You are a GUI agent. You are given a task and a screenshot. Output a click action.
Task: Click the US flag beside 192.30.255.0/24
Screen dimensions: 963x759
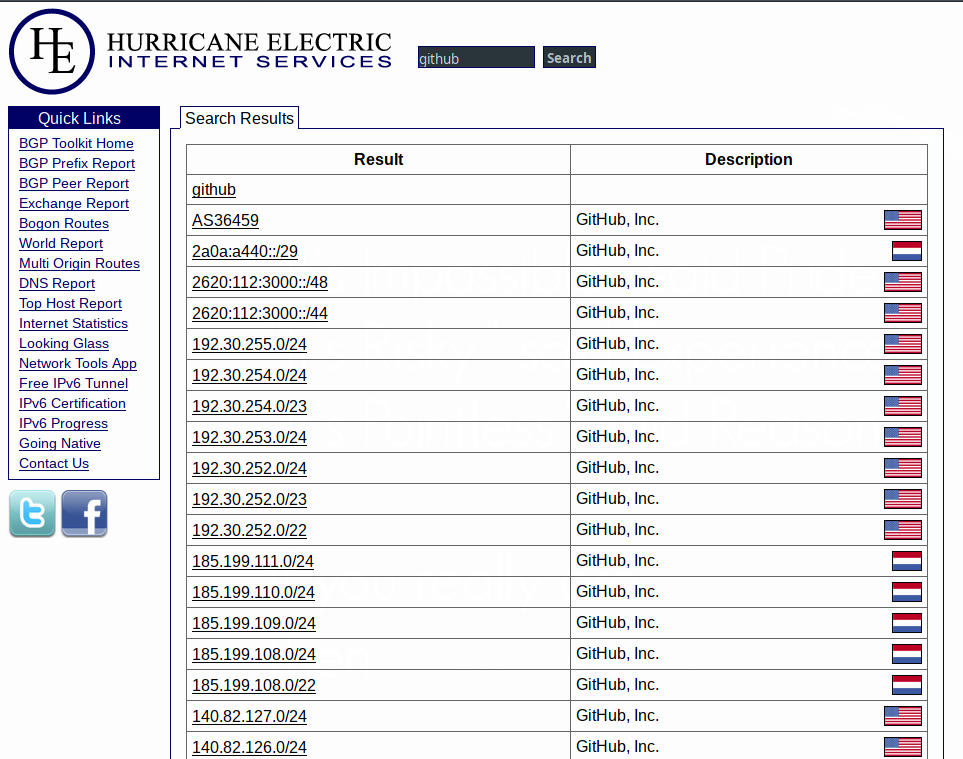[x=903, y=344]
